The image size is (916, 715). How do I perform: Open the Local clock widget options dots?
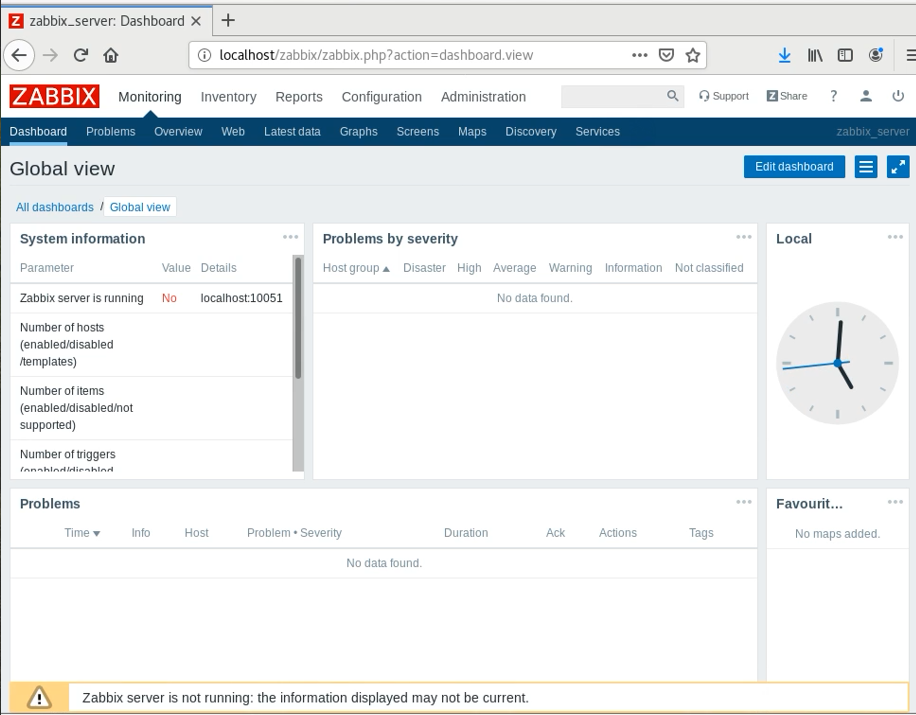tap(895, 237)
